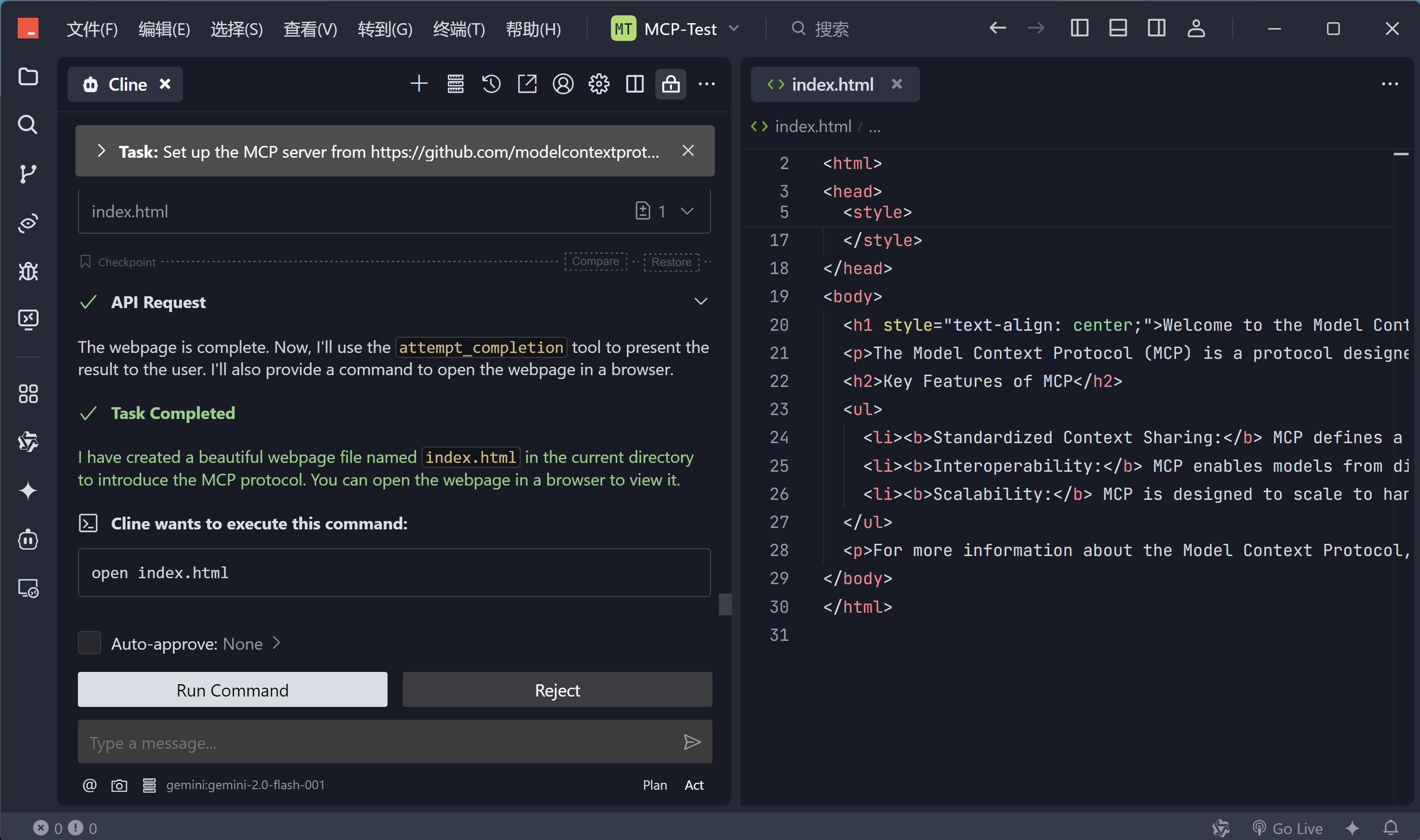The height and width of the screenshot is (840, 1420).
Task: Expand the Task header chevron
Action: click(x=101, y=151)
